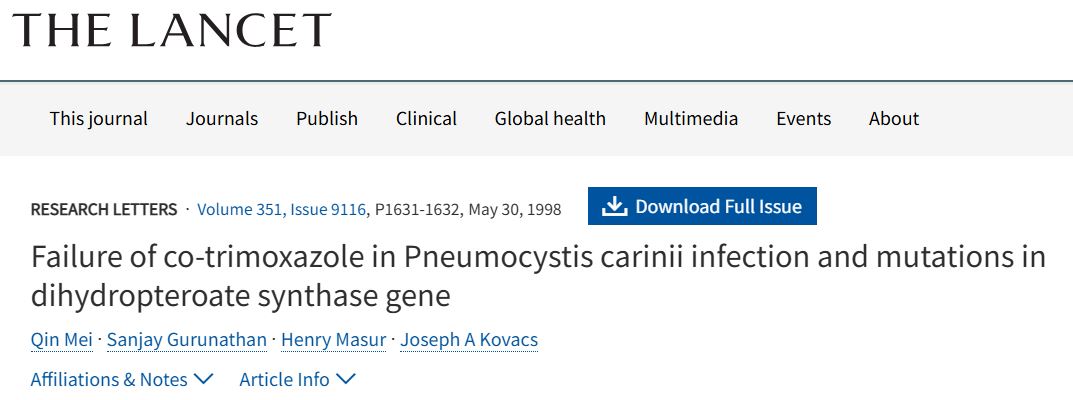Select the Events menu item

coord(803,118)
